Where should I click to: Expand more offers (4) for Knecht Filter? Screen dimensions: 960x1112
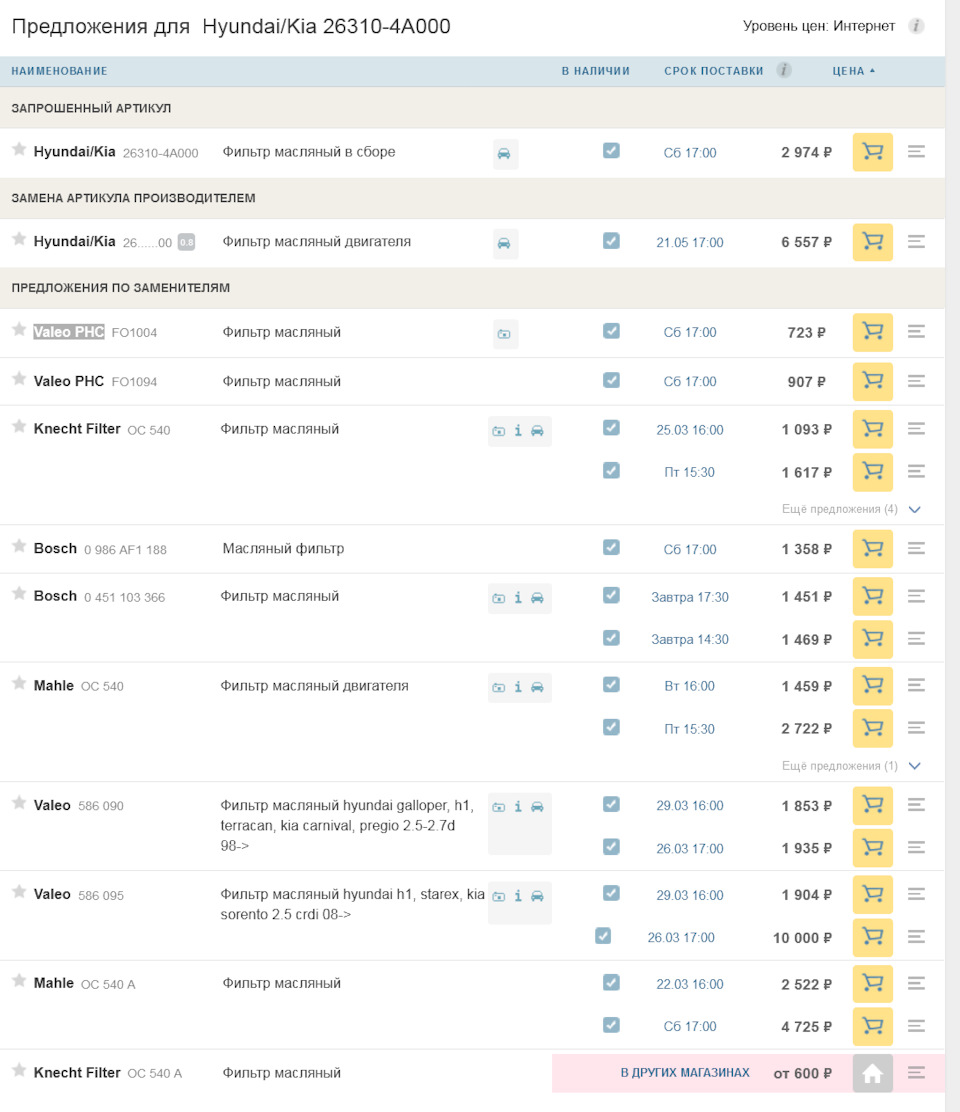850,509
